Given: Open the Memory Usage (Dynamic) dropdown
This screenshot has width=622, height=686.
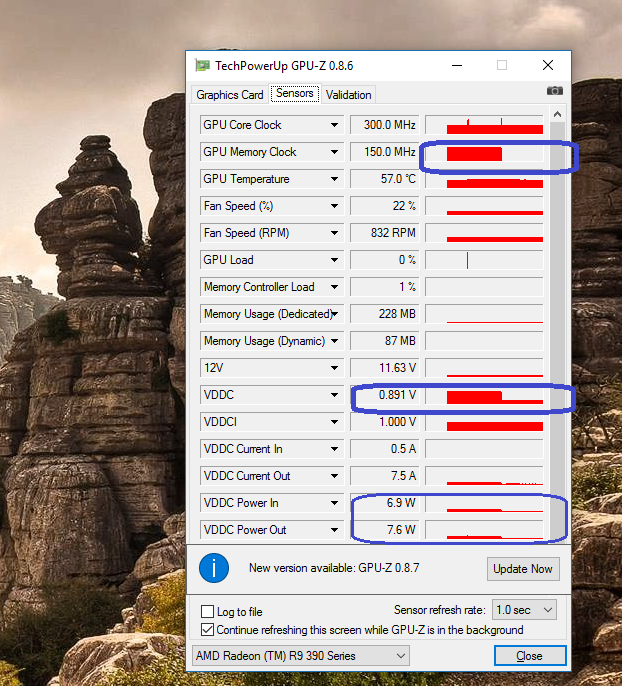Looking at the screenshot, I should (334, 341).
